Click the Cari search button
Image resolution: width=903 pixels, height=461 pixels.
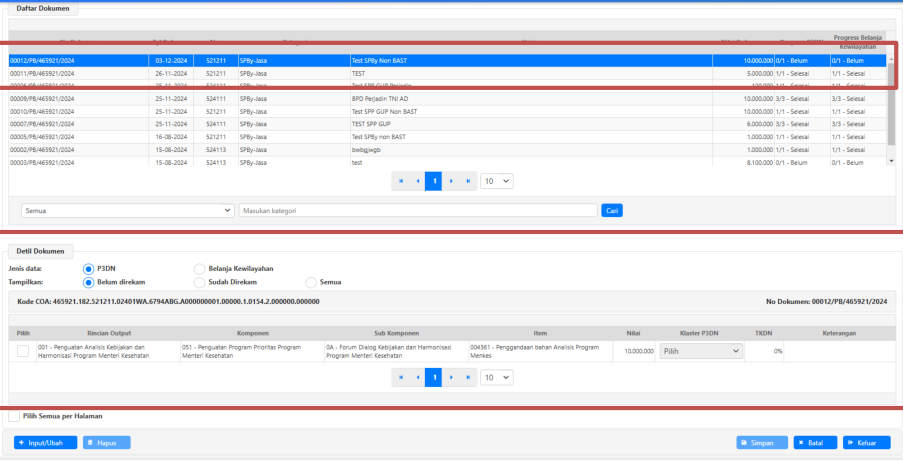pyautogui.click(x=612, y=211)
